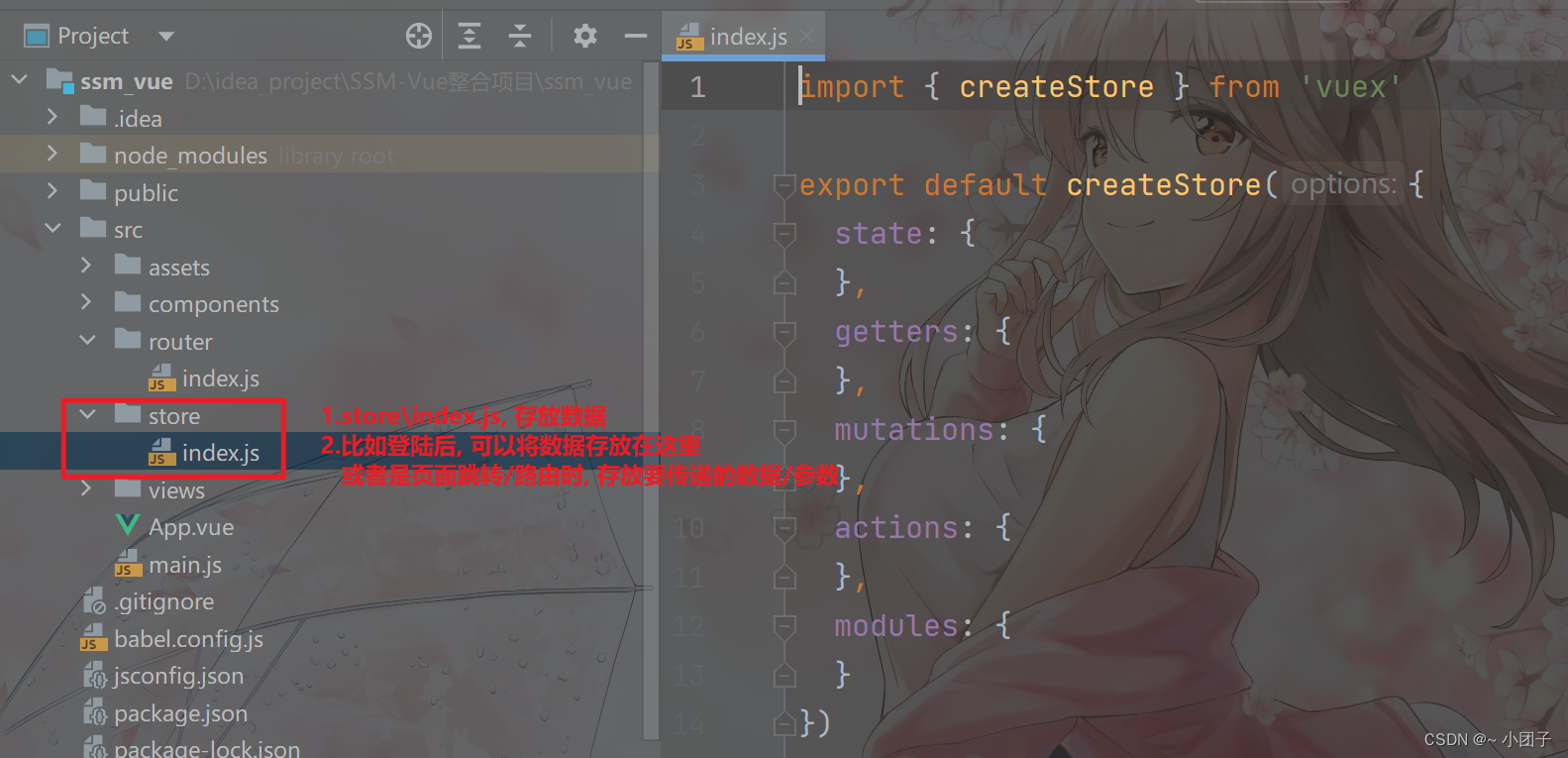Select the views folder icon
This screenshot has width=1568, height=758.
(x=128, y=487)
